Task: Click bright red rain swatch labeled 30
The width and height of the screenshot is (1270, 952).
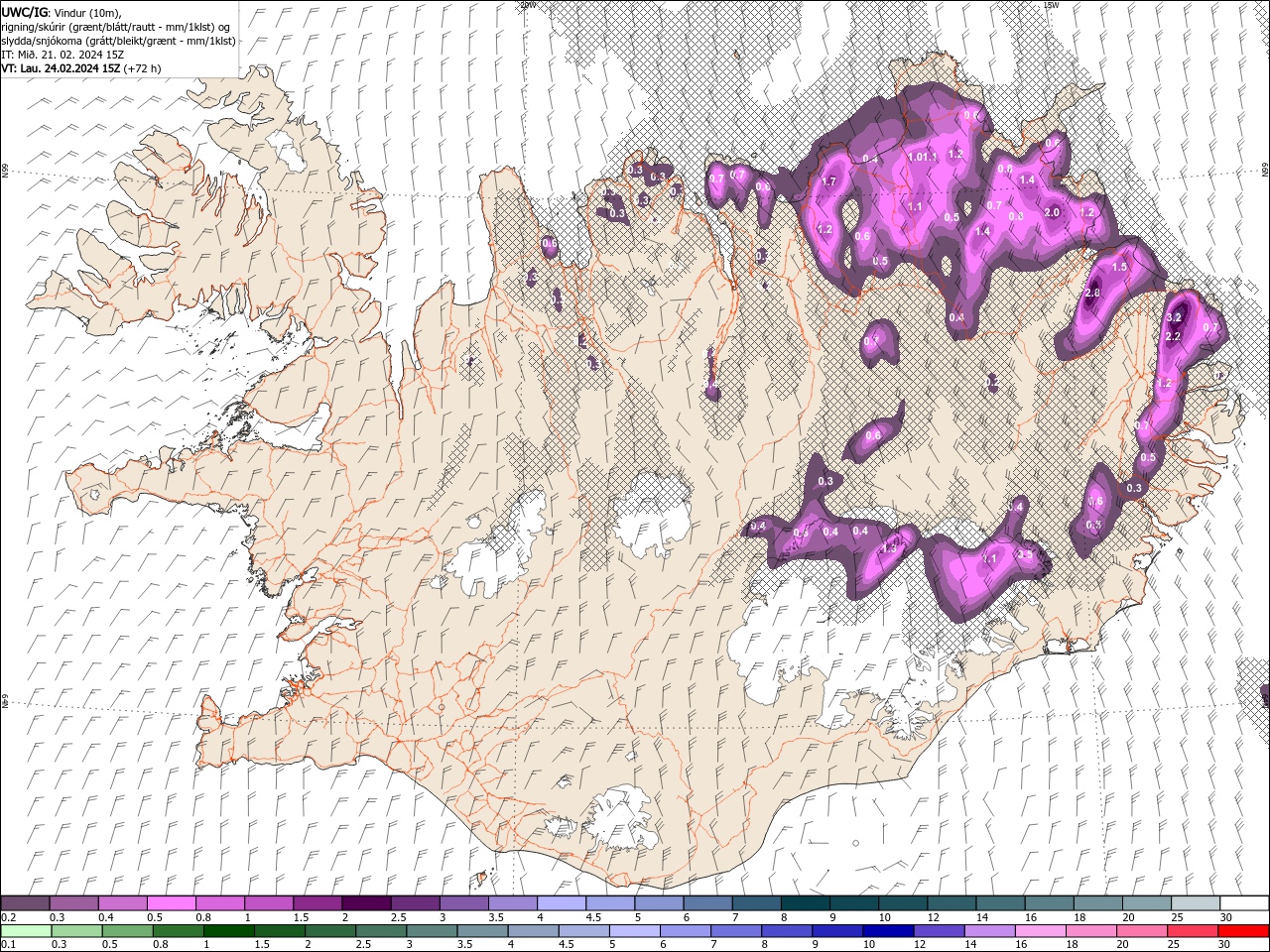Action: click(1243, 931)
